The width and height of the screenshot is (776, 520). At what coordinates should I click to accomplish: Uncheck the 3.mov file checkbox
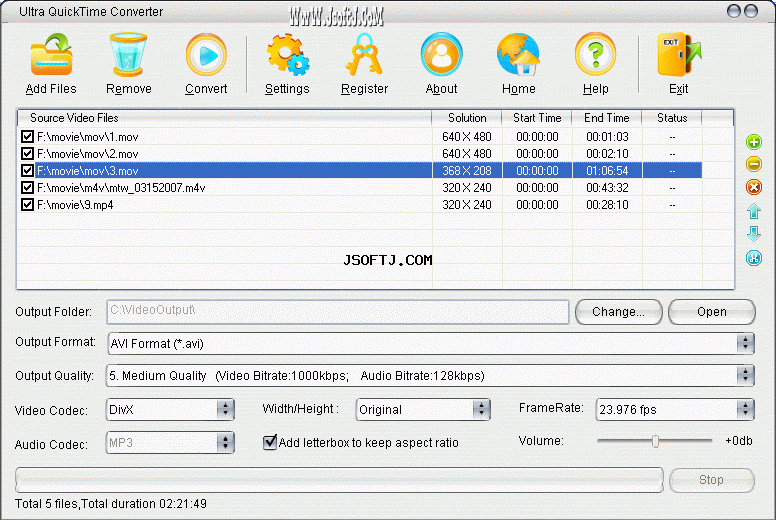tap(27, 171)
